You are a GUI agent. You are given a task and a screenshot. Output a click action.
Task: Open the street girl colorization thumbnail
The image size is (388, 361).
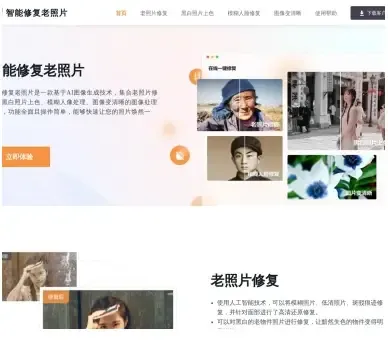(336, 111)
